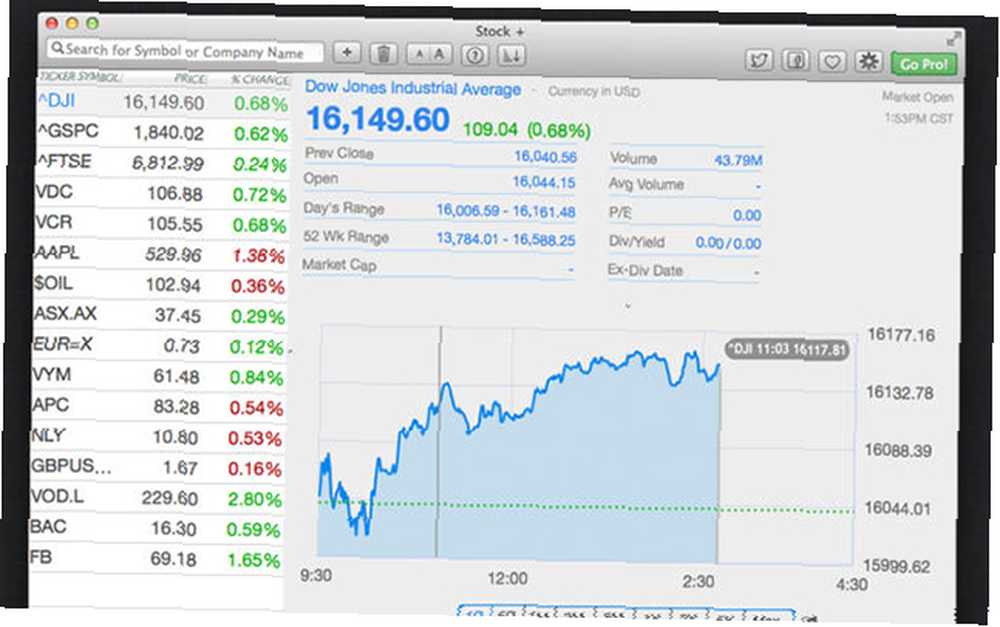Viewport: 1000px width, 627px height.
Task: Click the FB change 1.65%
Action: 254,560
